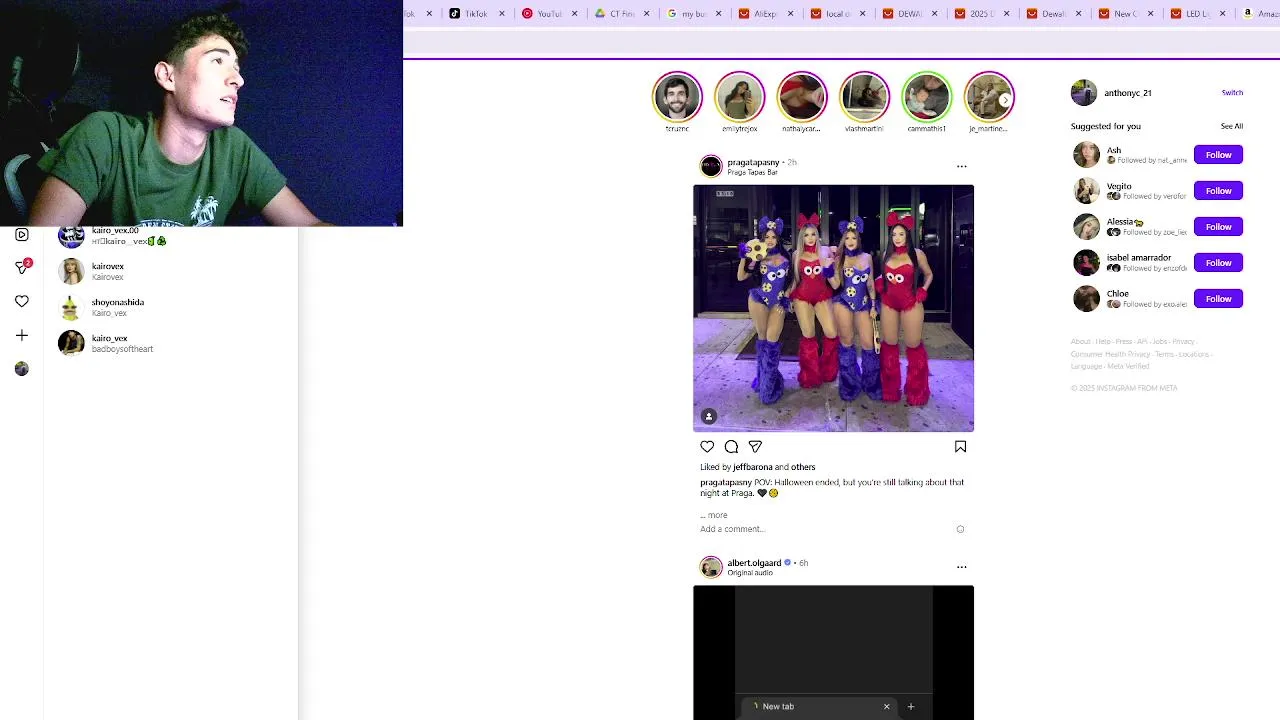
Task: View cammathis1's story
Action: [x=927, y=97]
